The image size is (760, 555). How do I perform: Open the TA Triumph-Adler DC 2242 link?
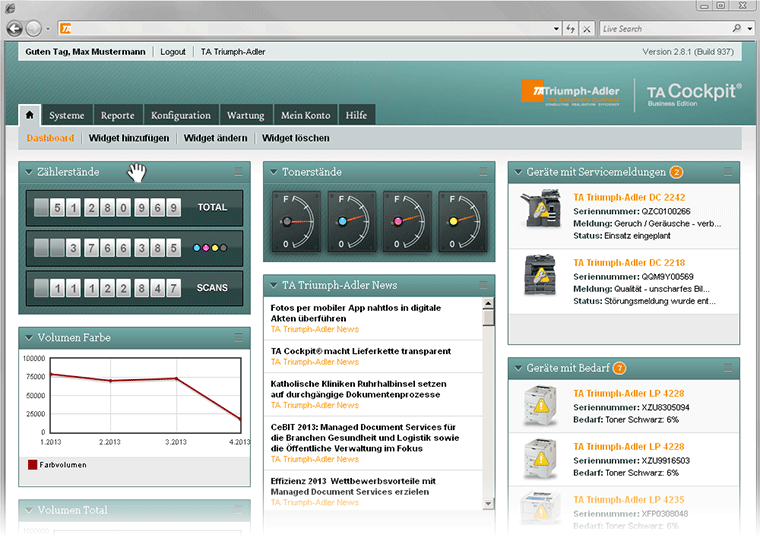[x=629, y=197]
